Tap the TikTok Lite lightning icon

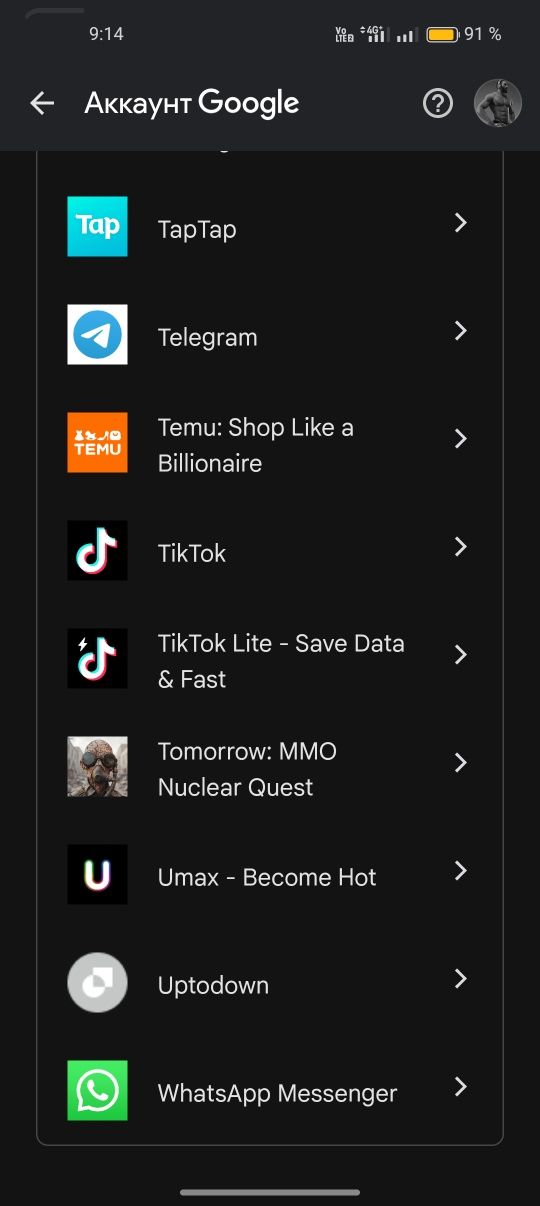(x=97, y=658)
